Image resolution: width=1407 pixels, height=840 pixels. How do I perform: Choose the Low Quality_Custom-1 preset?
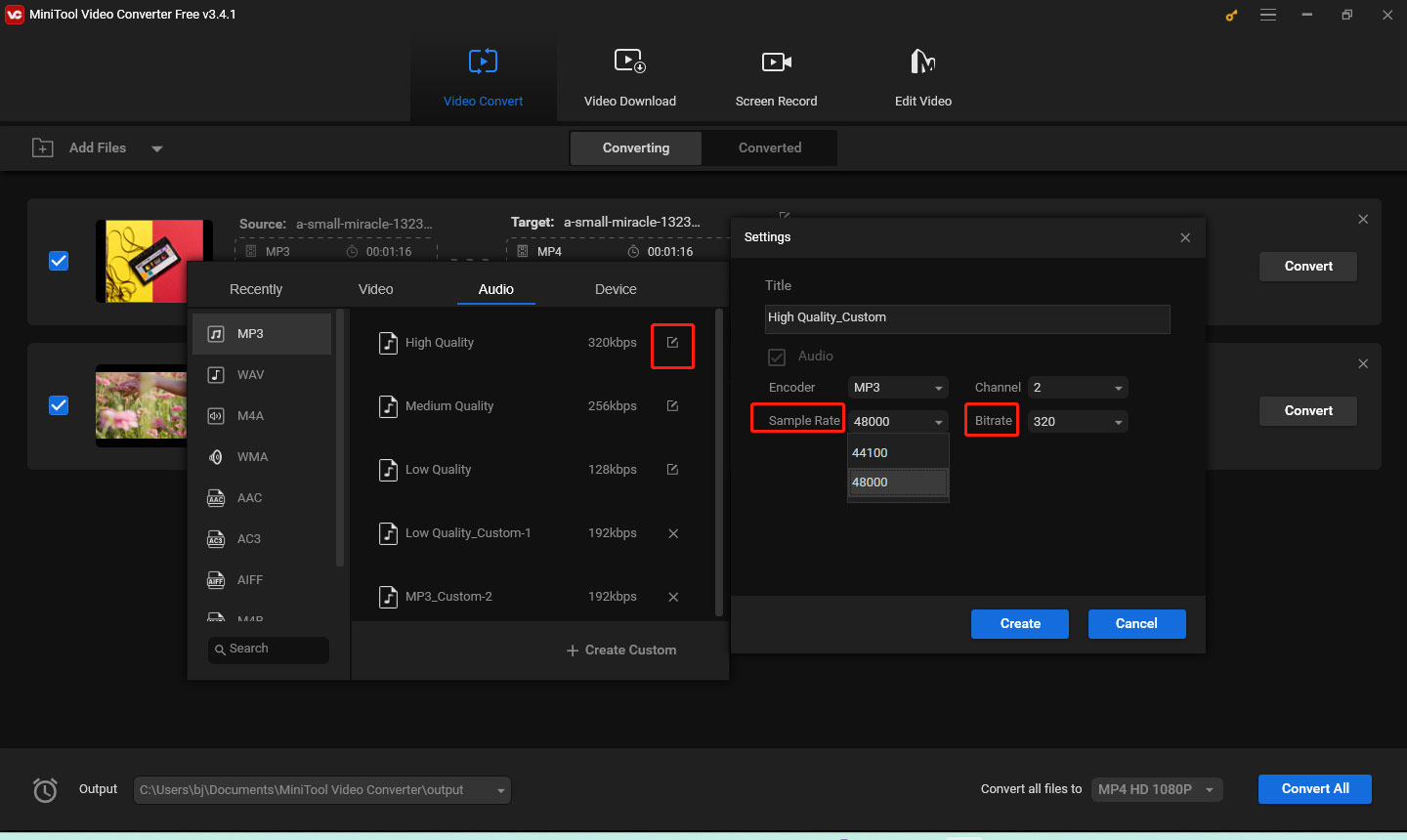coord(508,533)
